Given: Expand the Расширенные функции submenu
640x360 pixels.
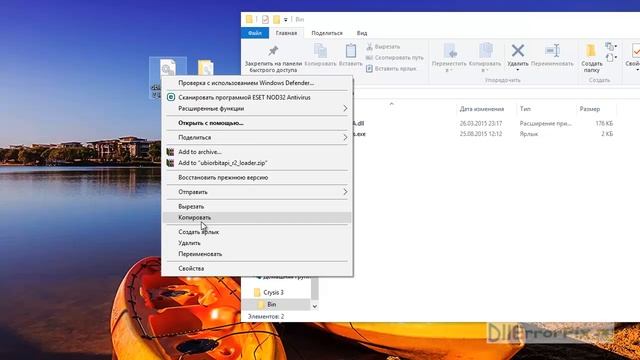Looking at the screenshot, I should click(x=257, y=109).
